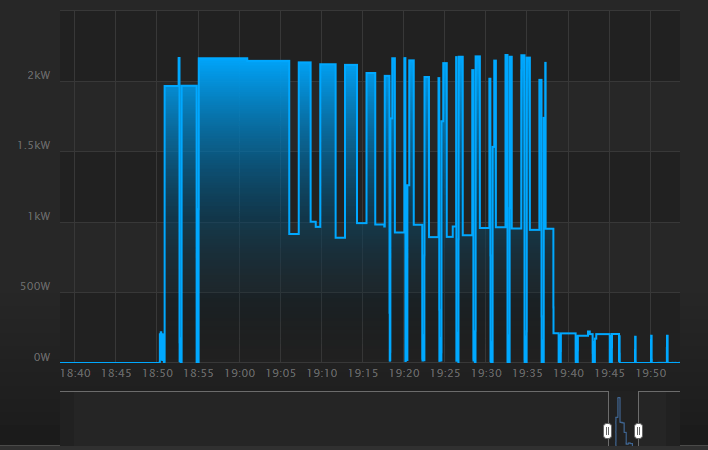Click the 19:30 time axis label
Image resolution: width=708 pixels, height=450 pixels.
coord(486,373)
